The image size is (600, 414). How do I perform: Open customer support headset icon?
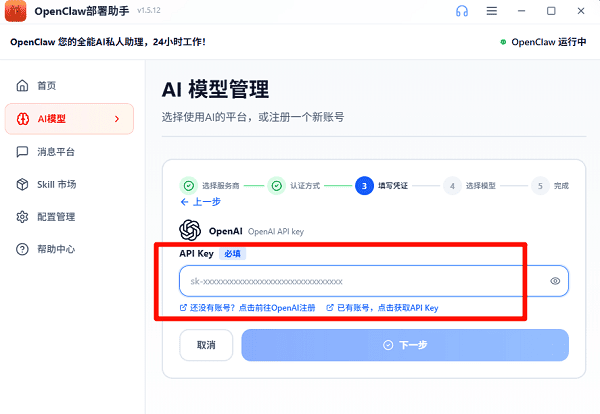click(462, 11)
